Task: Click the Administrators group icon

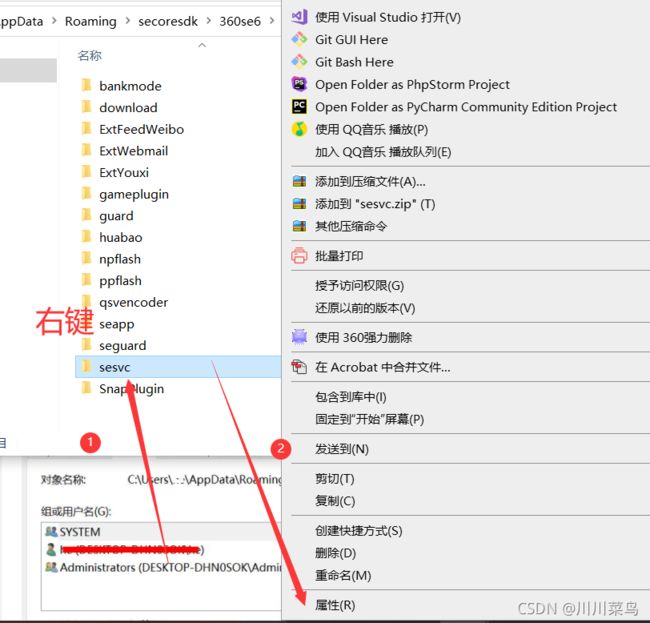Action: click(x=51, y=567)
